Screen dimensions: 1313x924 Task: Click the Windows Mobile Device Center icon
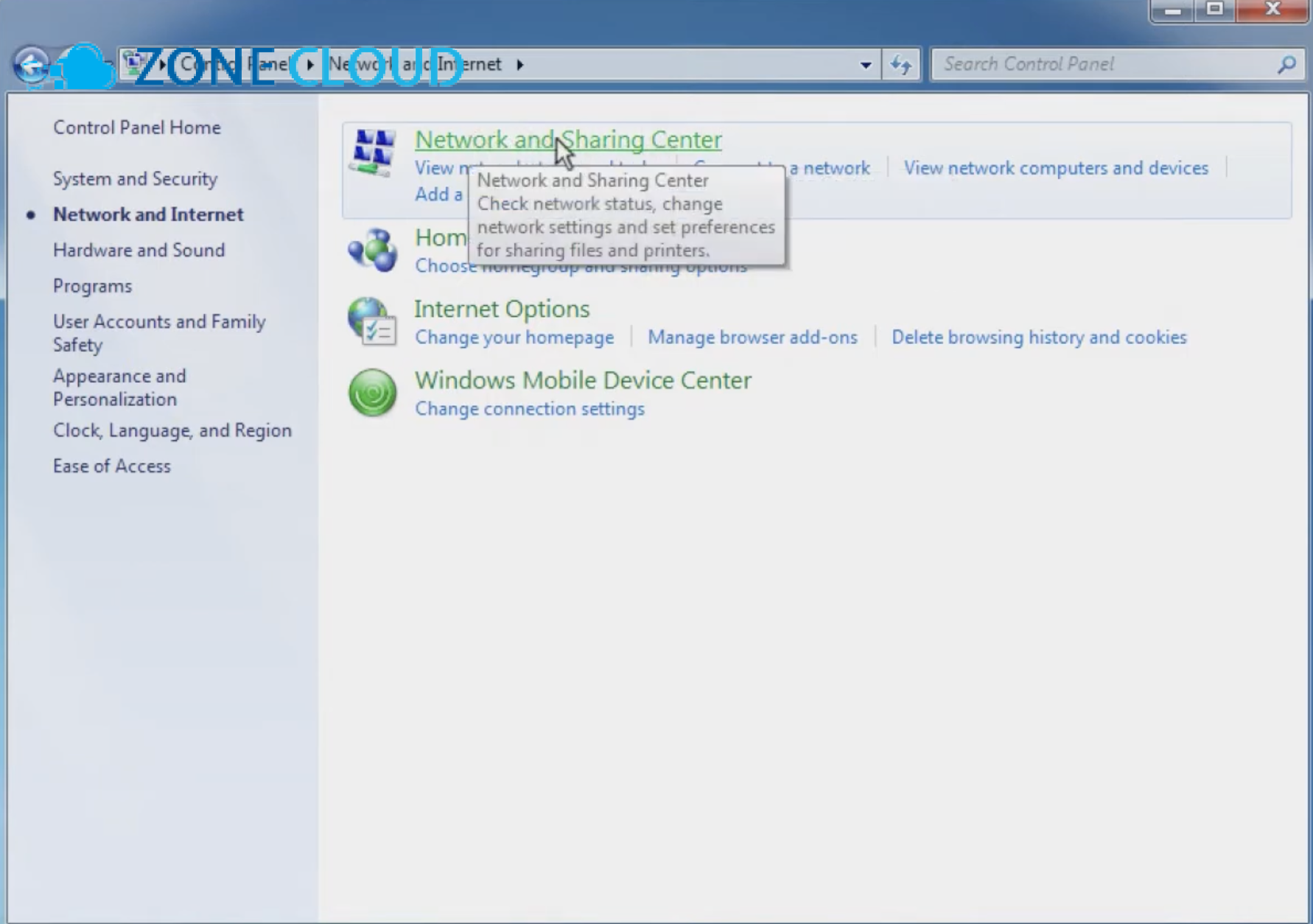tap(373, 393)
